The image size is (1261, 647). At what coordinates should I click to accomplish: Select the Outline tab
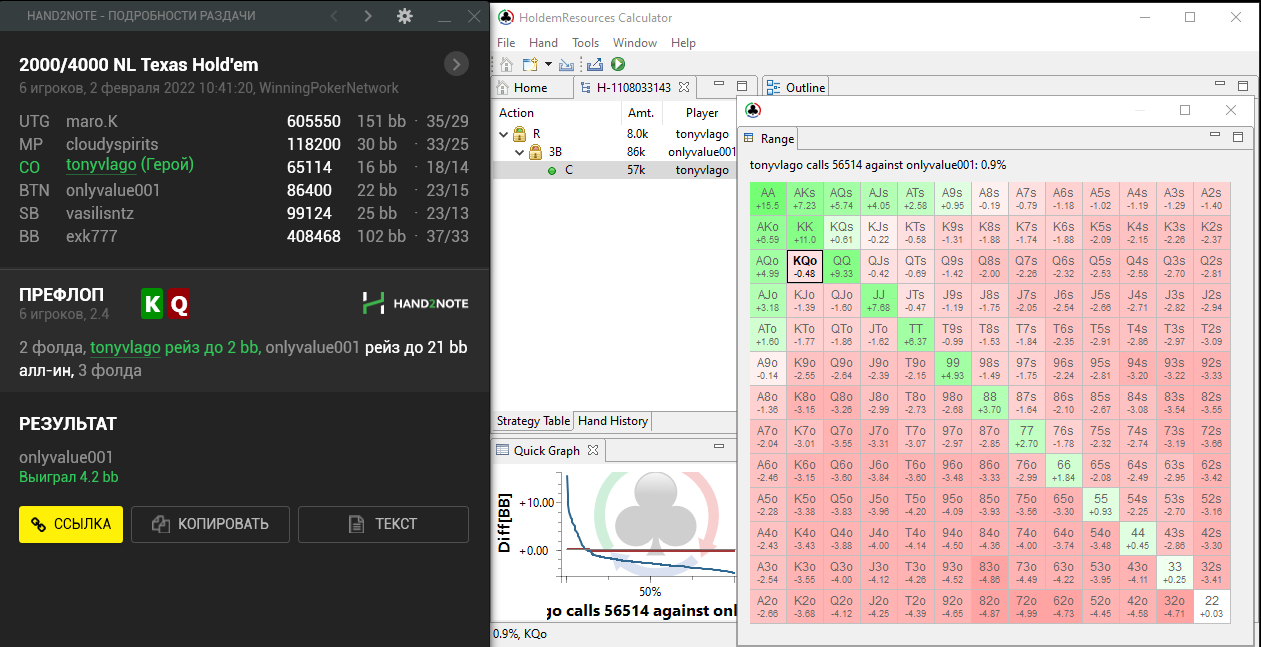pyautogui.click(x=796, y=88)
